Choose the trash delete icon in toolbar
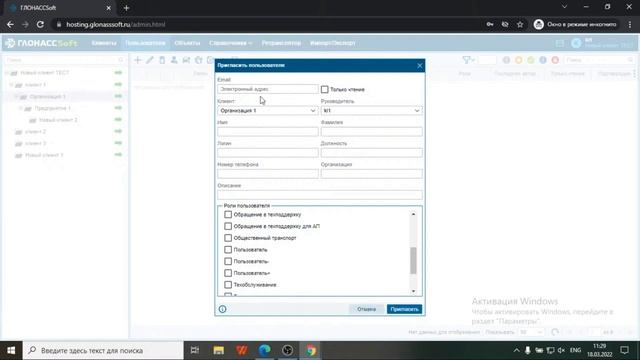 coord(162,60)
